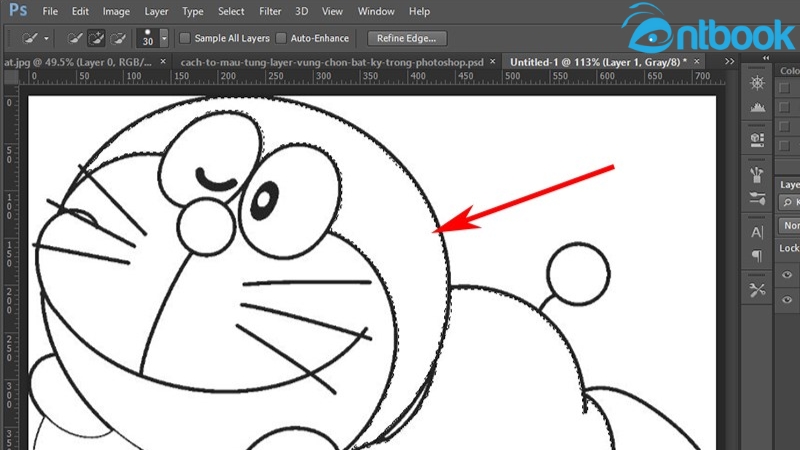Click the vertical ruler beside canvas

(x=10, y=267)
